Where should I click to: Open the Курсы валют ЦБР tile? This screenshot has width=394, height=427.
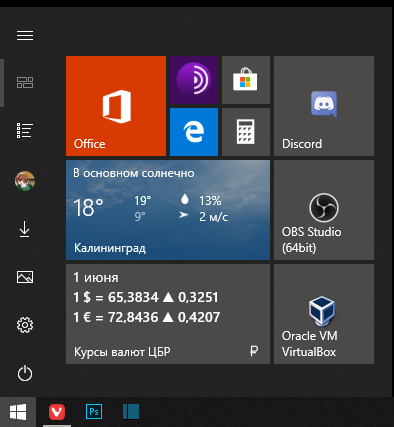(x=168, y=314)
